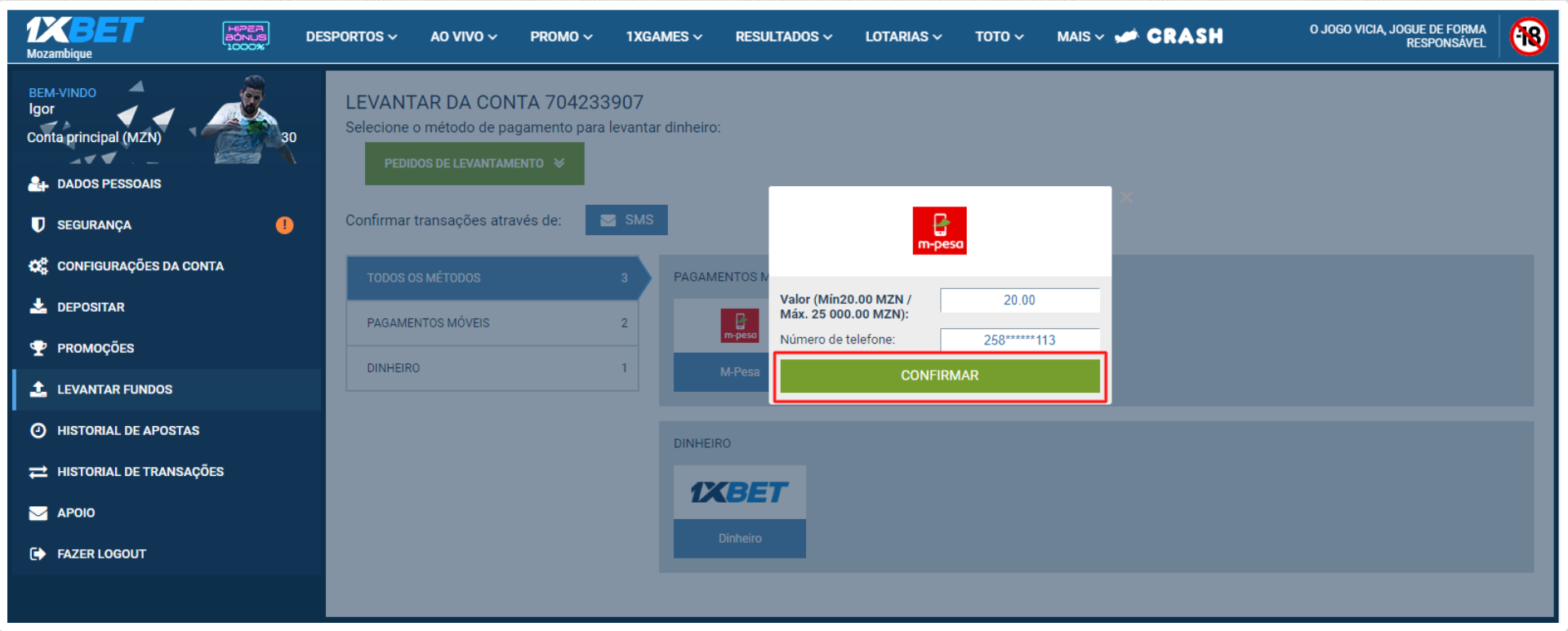Image resolution: width=1568 pixels, height=631 pixels.
Task: Click the Promoções trophy icon
Action: click(38, 348)
